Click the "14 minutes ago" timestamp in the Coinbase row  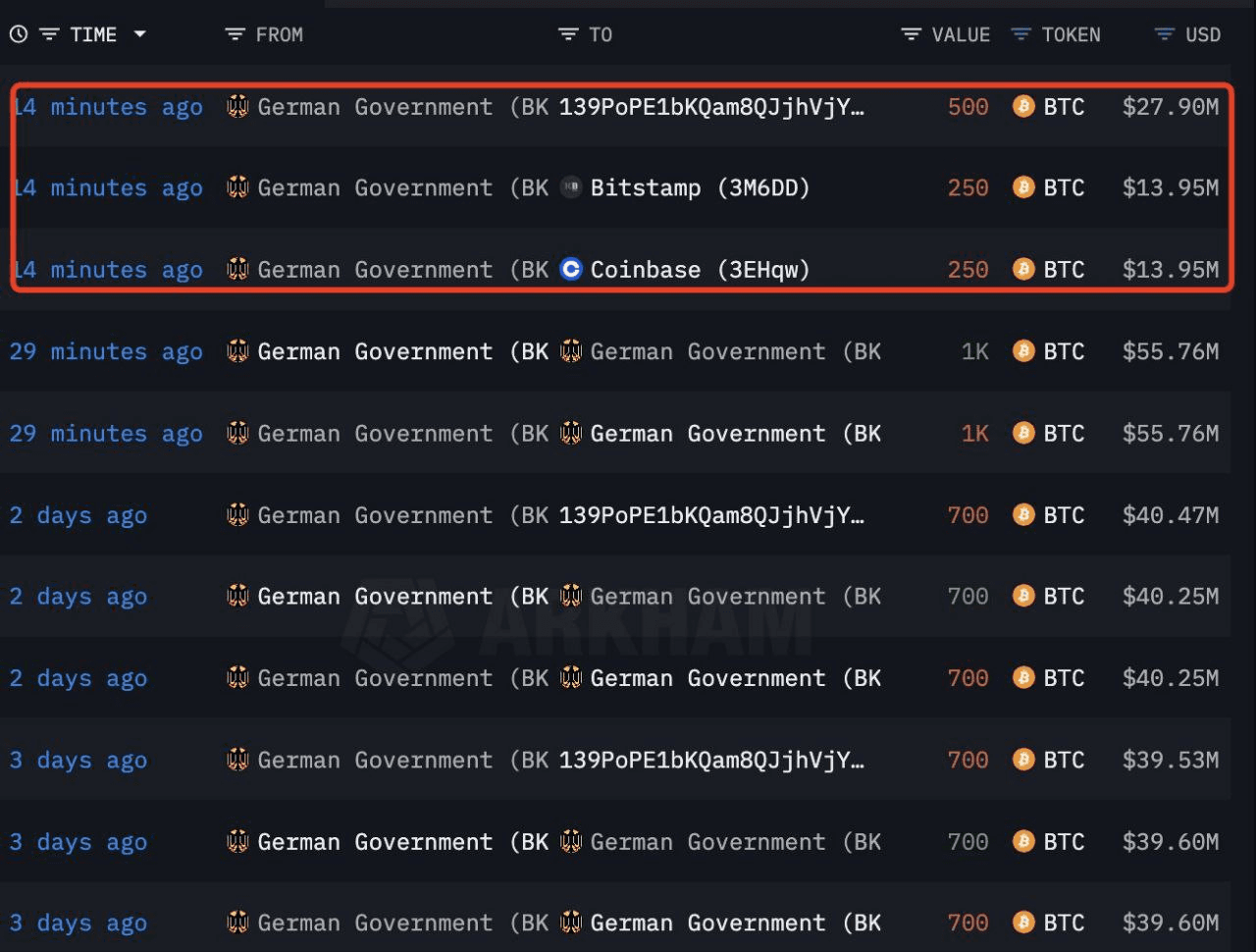(109, 269)
